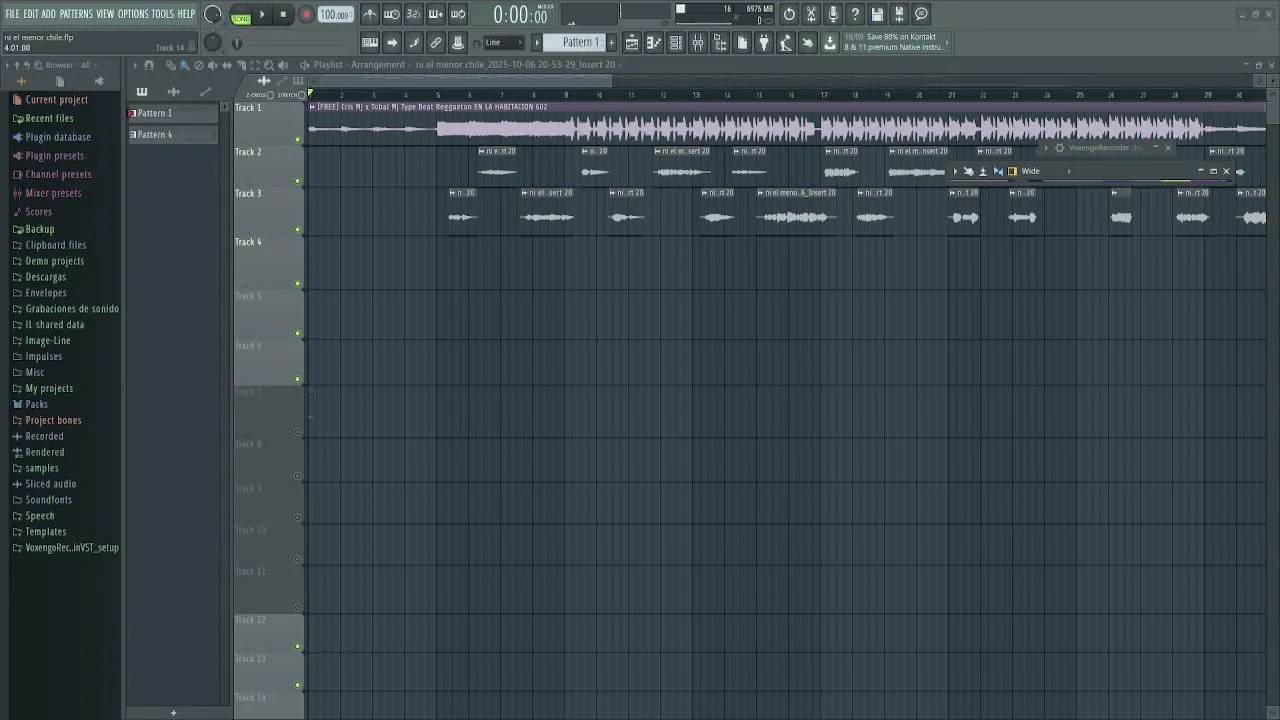
Task: Open the Current project browser entry
Action: (x=56, y=100)
